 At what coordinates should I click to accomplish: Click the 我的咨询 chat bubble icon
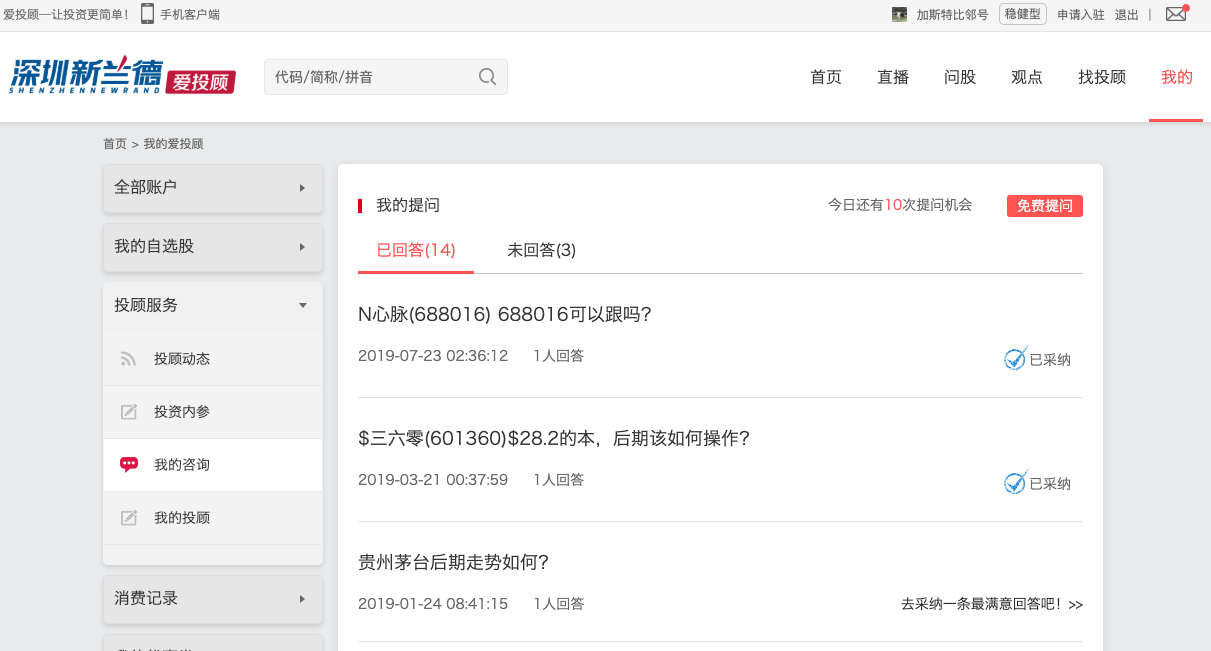(x=128, y=465)
